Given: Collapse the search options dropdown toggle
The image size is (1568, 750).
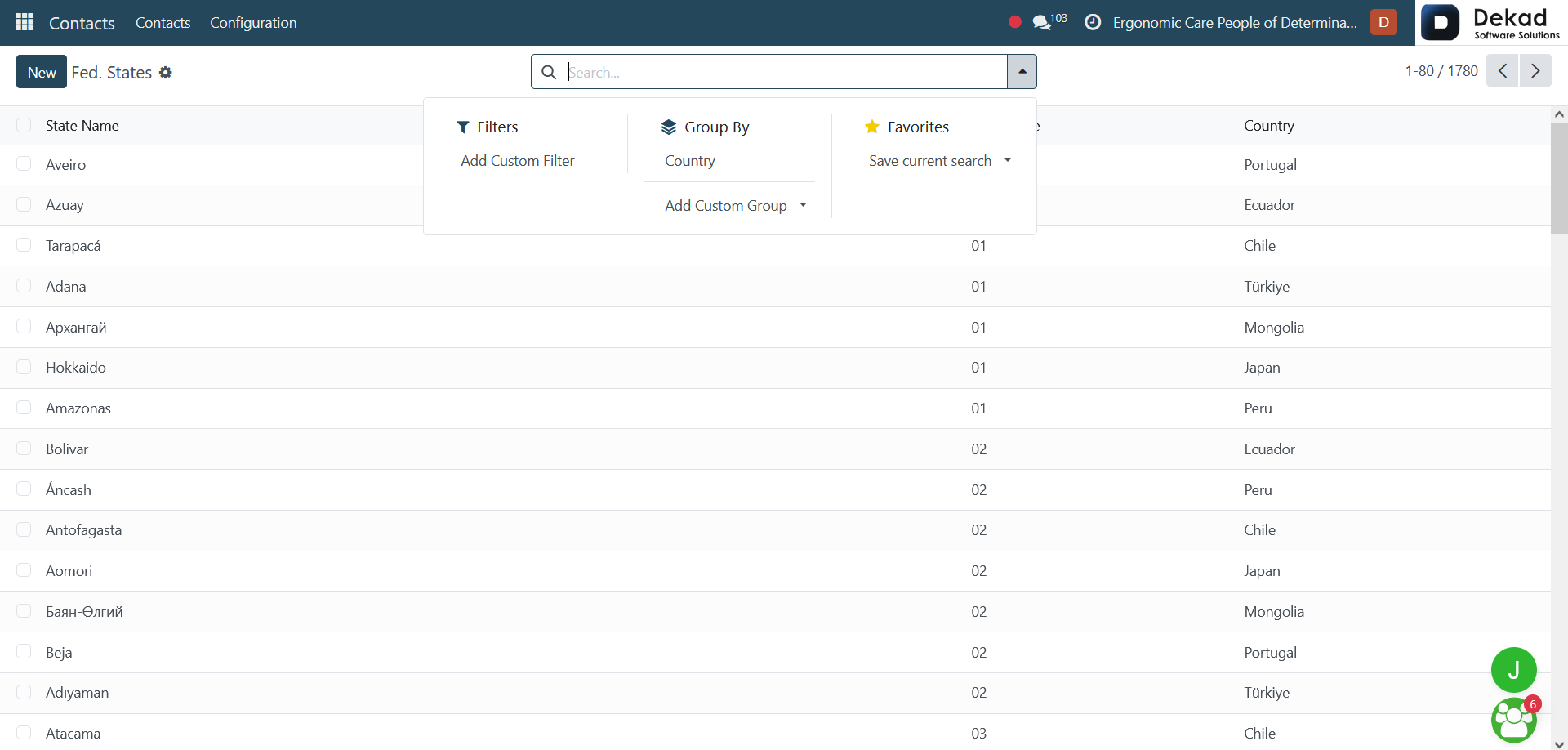Looking at the screenshot, I should (x=1022, y=71).
